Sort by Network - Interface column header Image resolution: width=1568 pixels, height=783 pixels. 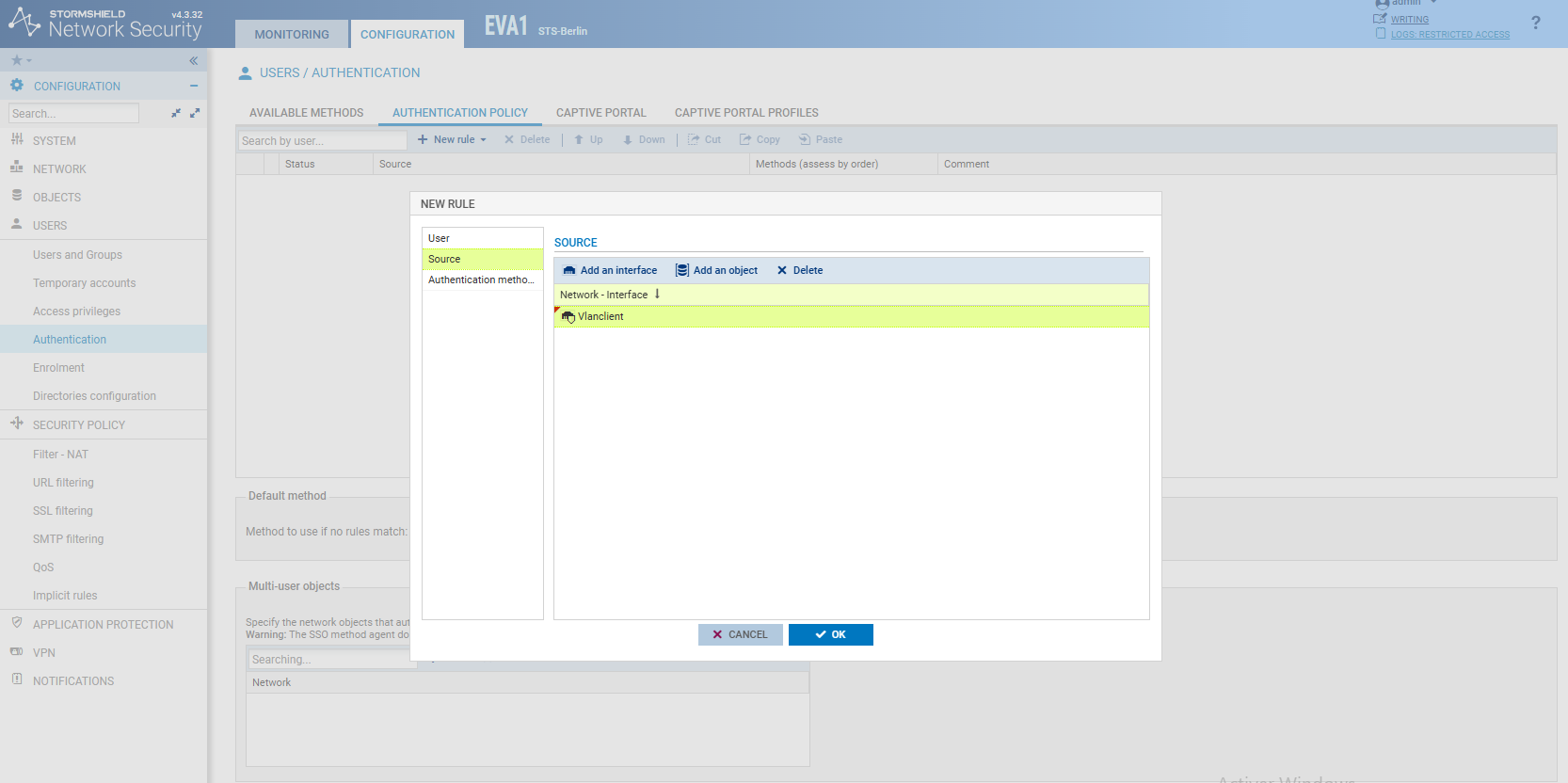click(604, 295)
